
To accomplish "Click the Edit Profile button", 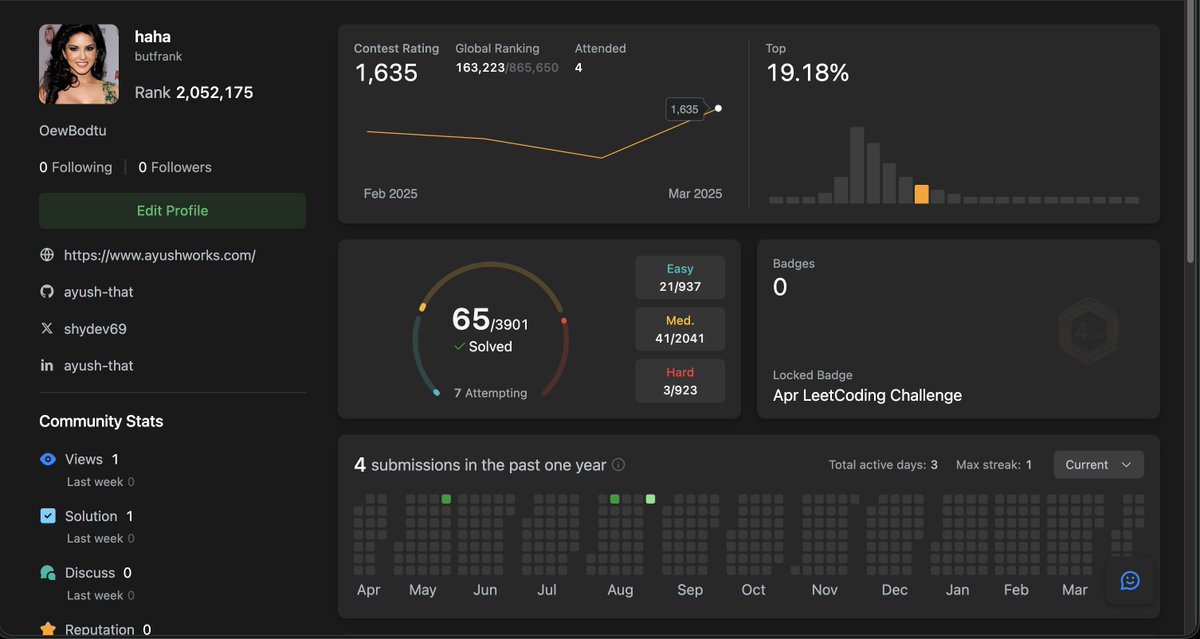I will (x=172, y=211).
